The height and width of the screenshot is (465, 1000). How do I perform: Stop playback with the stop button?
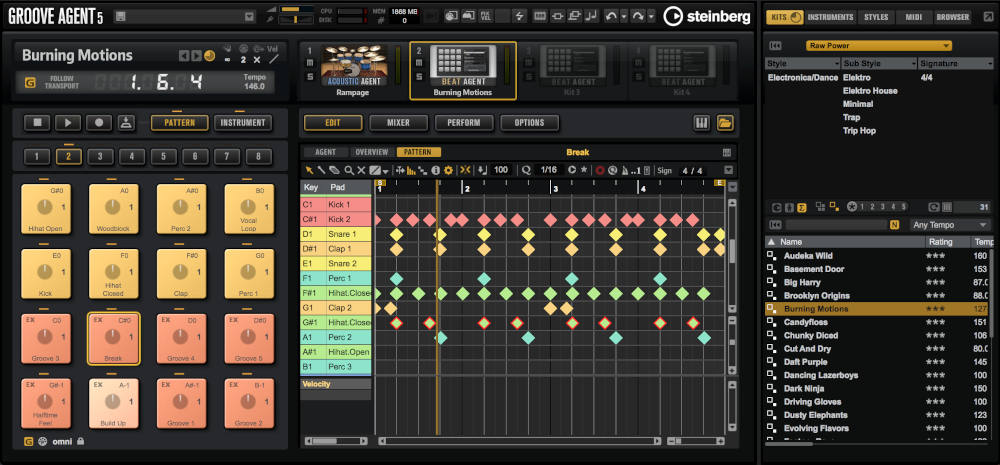coord(37,122)
